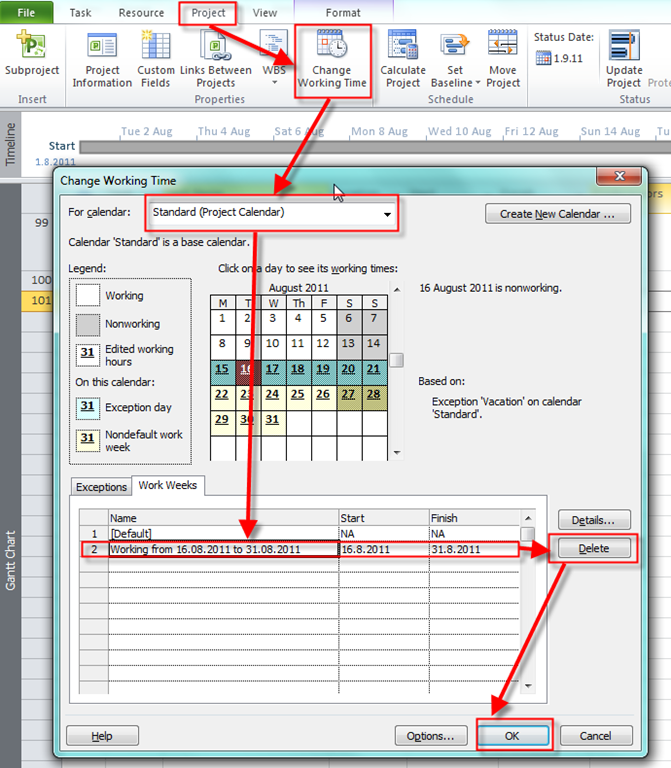The height and width of the screenshot is (768, 671).
Task: Click Create New Calendar button
Action: 565,214
